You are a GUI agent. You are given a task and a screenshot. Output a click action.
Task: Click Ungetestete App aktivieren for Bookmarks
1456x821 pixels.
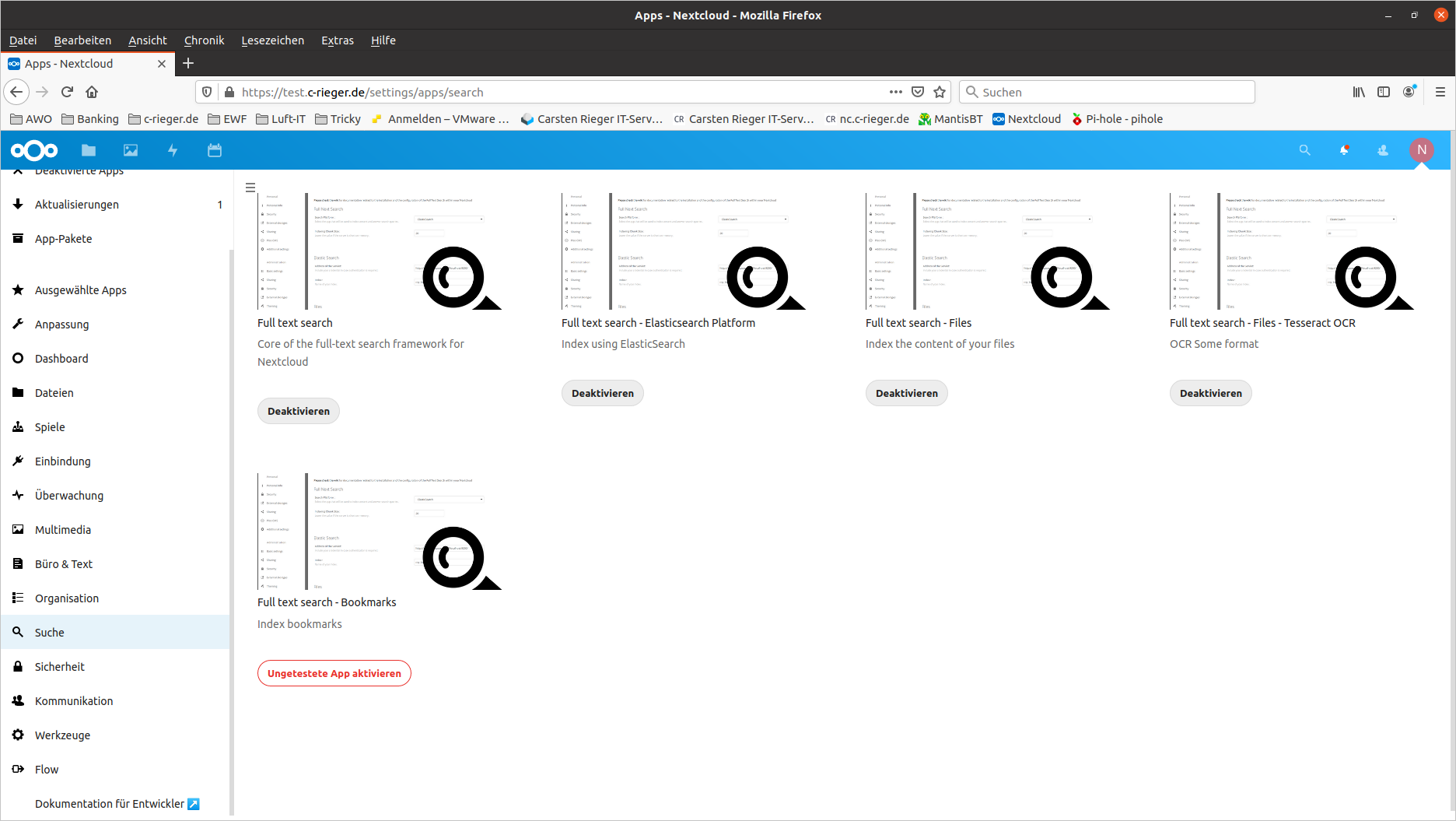pyautogui.click(x=334, y=673)
